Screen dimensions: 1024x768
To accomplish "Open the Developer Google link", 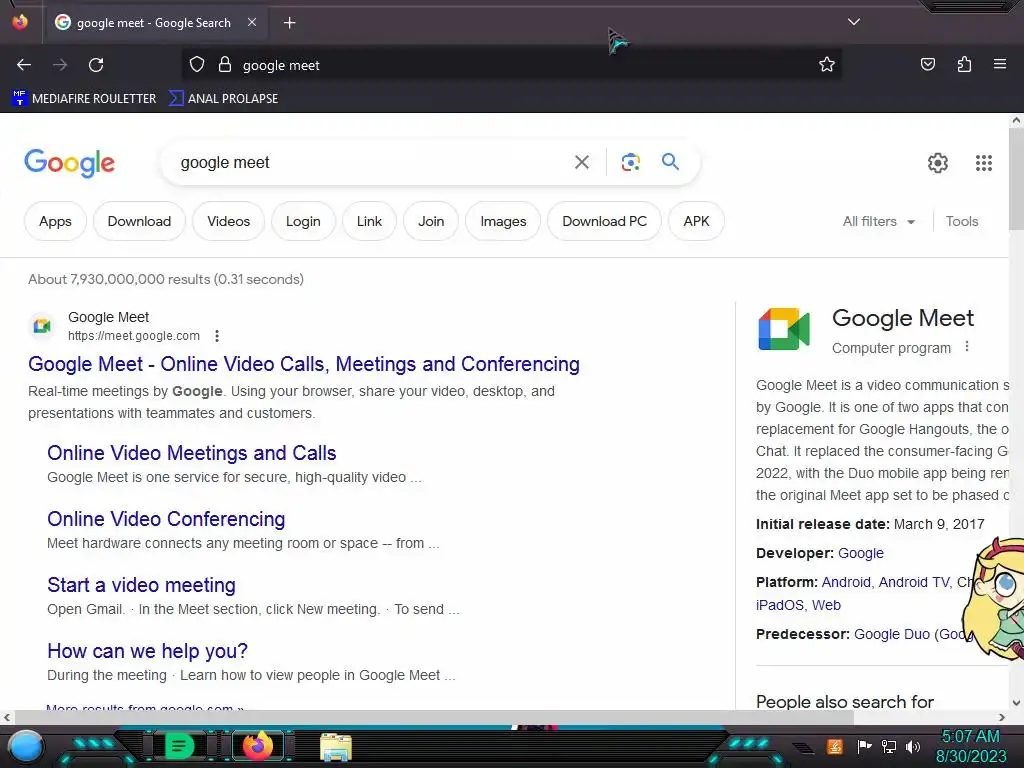I will [861, 553].
